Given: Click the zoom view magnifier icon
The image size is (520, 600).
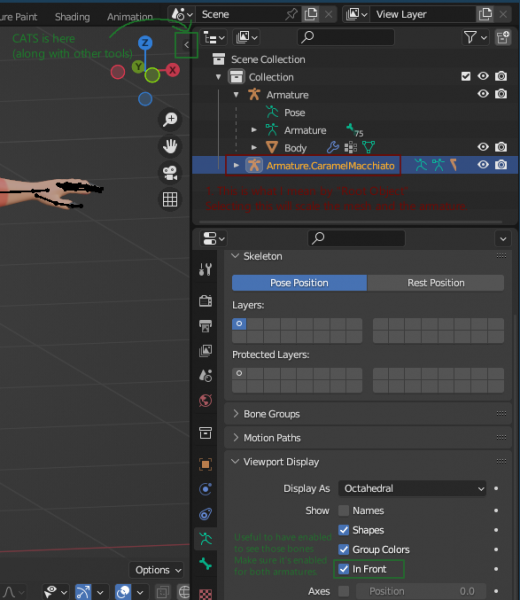Looking at the screenshot, I should 170,119.
